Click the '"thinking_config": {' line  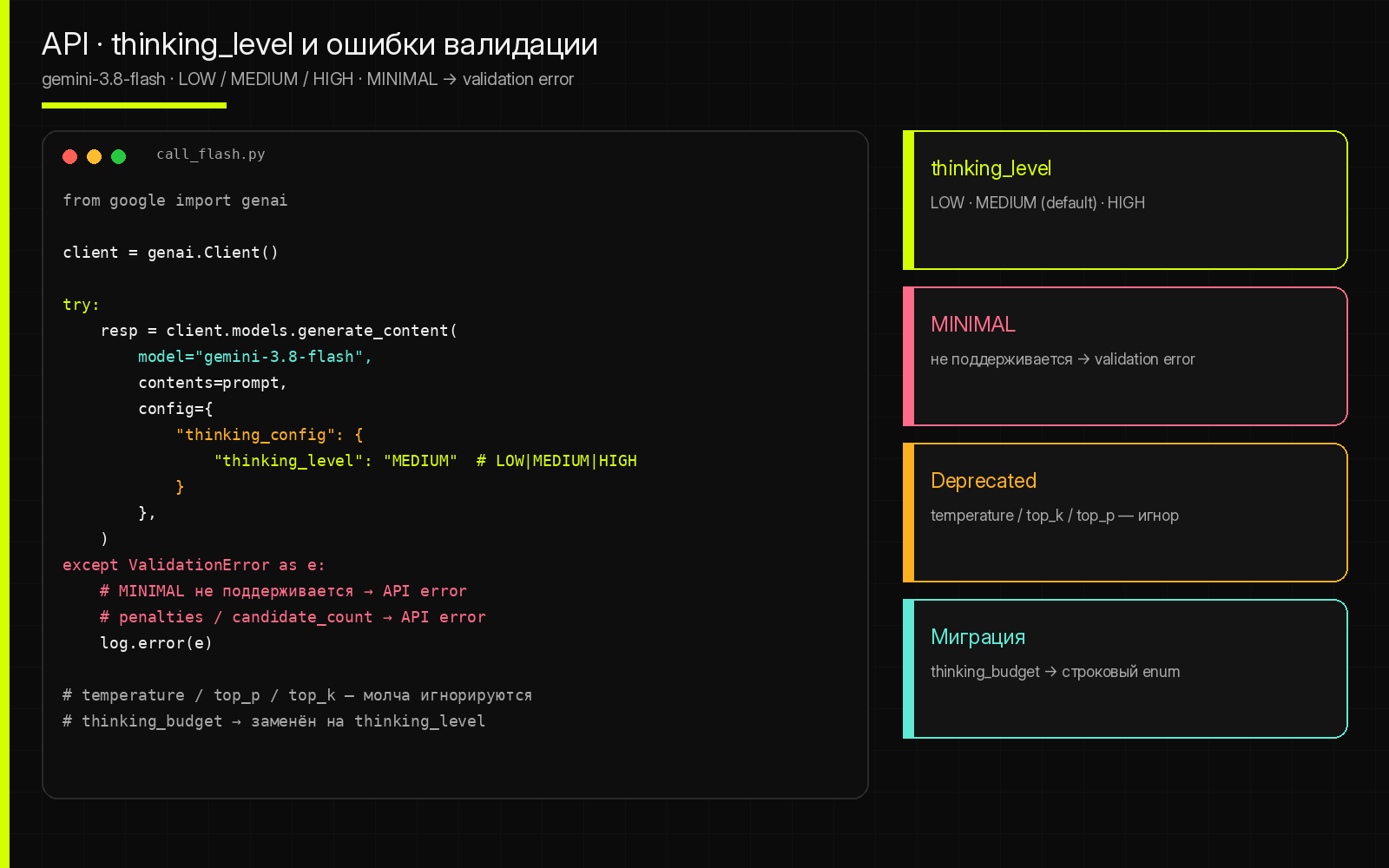(x=269, y=435)
